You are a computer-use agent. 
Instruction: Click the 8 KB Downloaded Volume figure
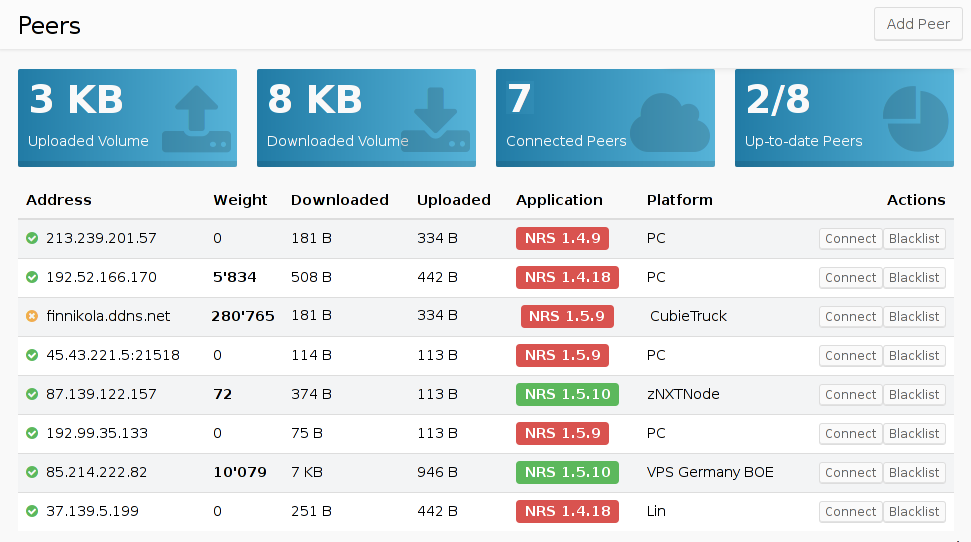click(x=315, y=99)
